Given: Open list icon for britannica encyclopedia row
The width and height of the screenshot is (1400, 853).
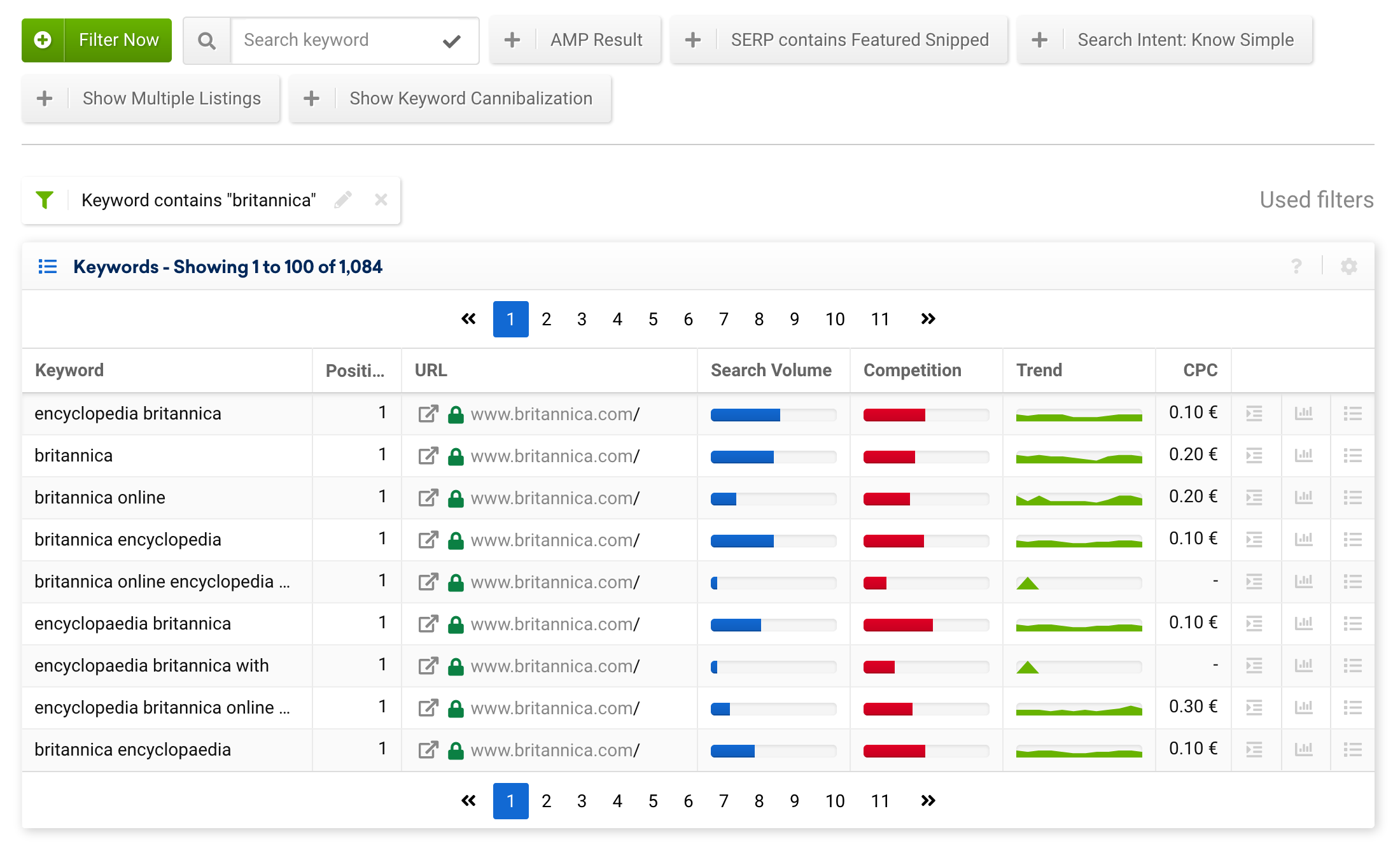Looking at the screenshot, I should (1353, 540).
